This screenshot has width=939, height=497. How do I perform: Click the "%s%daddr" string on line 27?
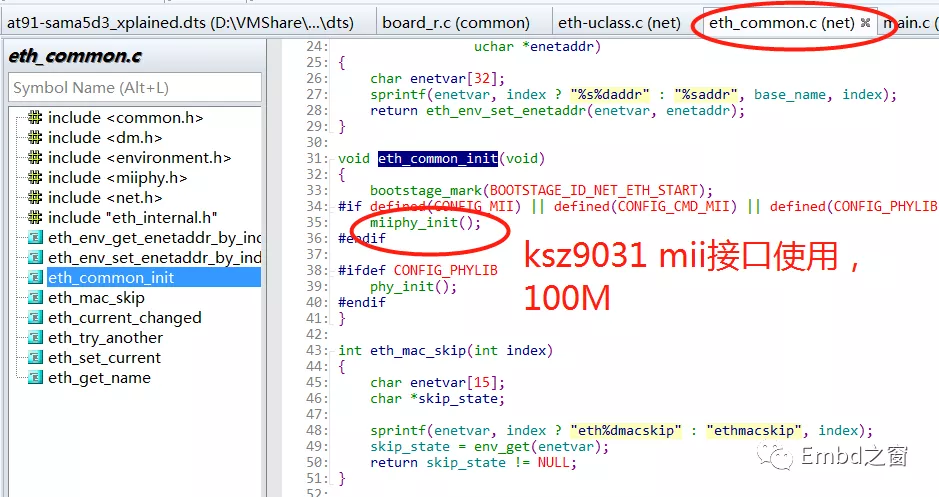pyautogui.click(x=610, y=94)
